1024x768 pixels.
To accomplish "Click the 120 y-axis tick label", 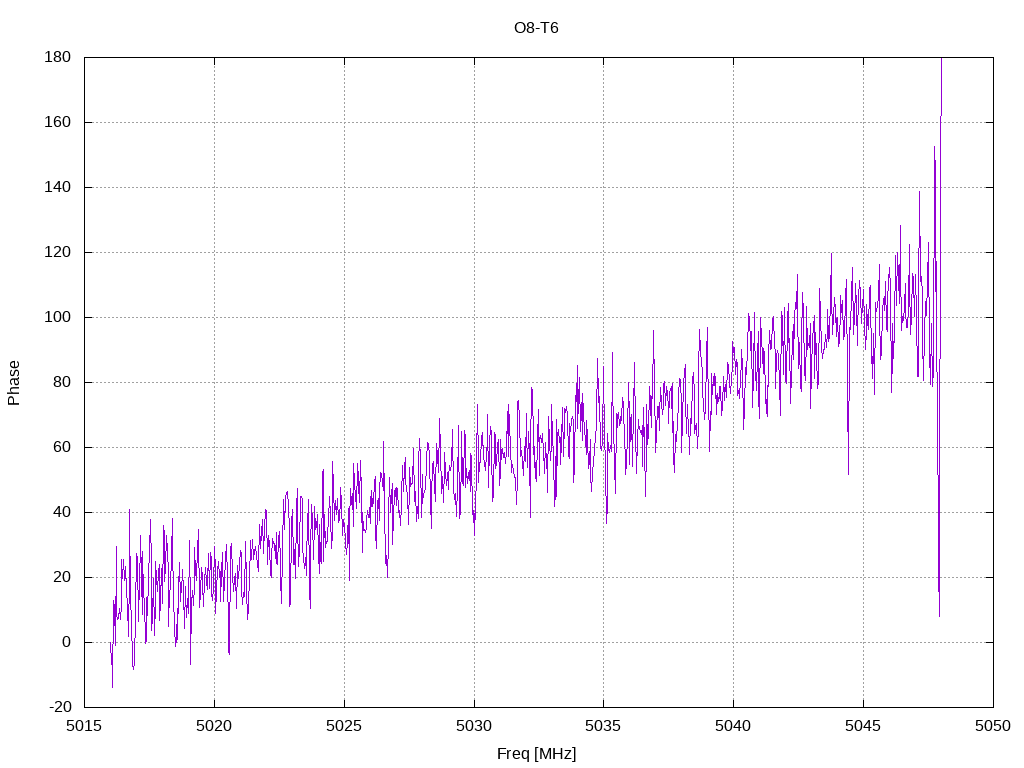I will (57, 252).
